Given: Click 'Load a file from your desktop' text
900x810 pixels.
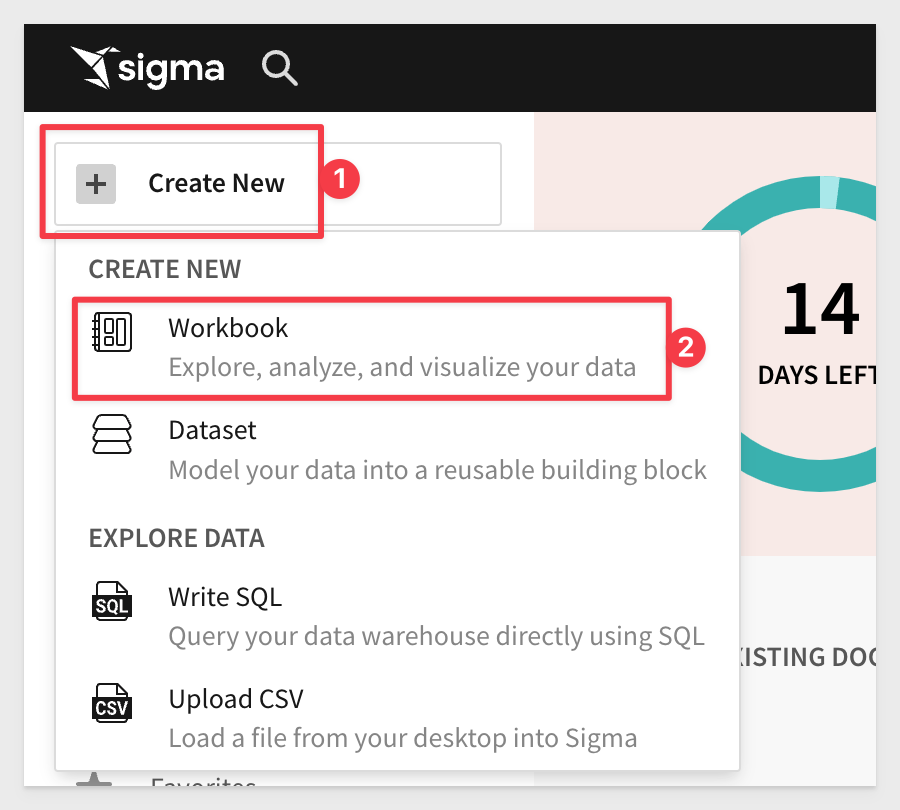Looking at the screenshot, I should (402, 739).
